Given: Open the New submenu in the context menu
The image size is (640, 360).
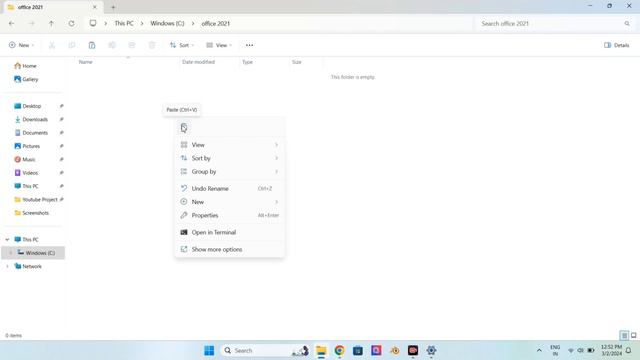Looking at the screenshot, I should 230,202.
